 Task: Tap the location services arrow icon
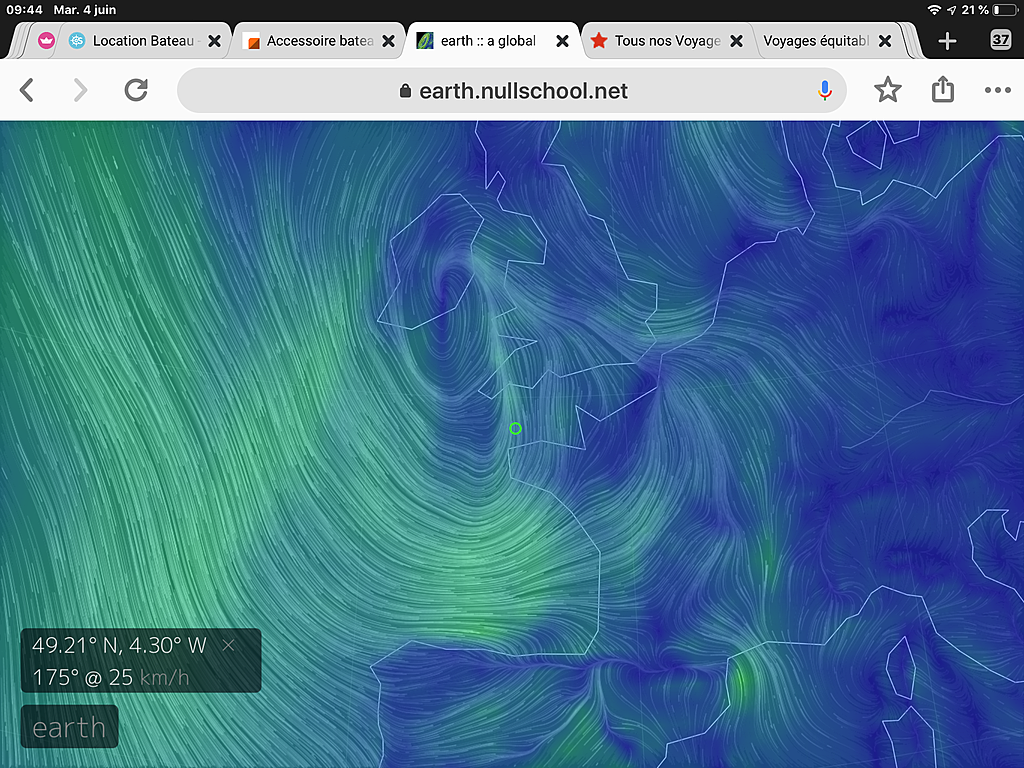[x=952, y=10]
